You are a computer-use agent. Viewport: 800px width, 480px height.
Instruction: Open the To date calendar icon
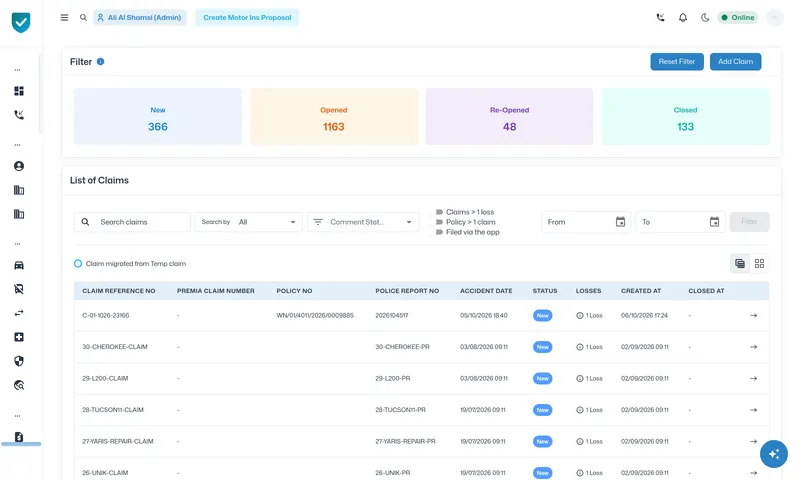[714, 222]
